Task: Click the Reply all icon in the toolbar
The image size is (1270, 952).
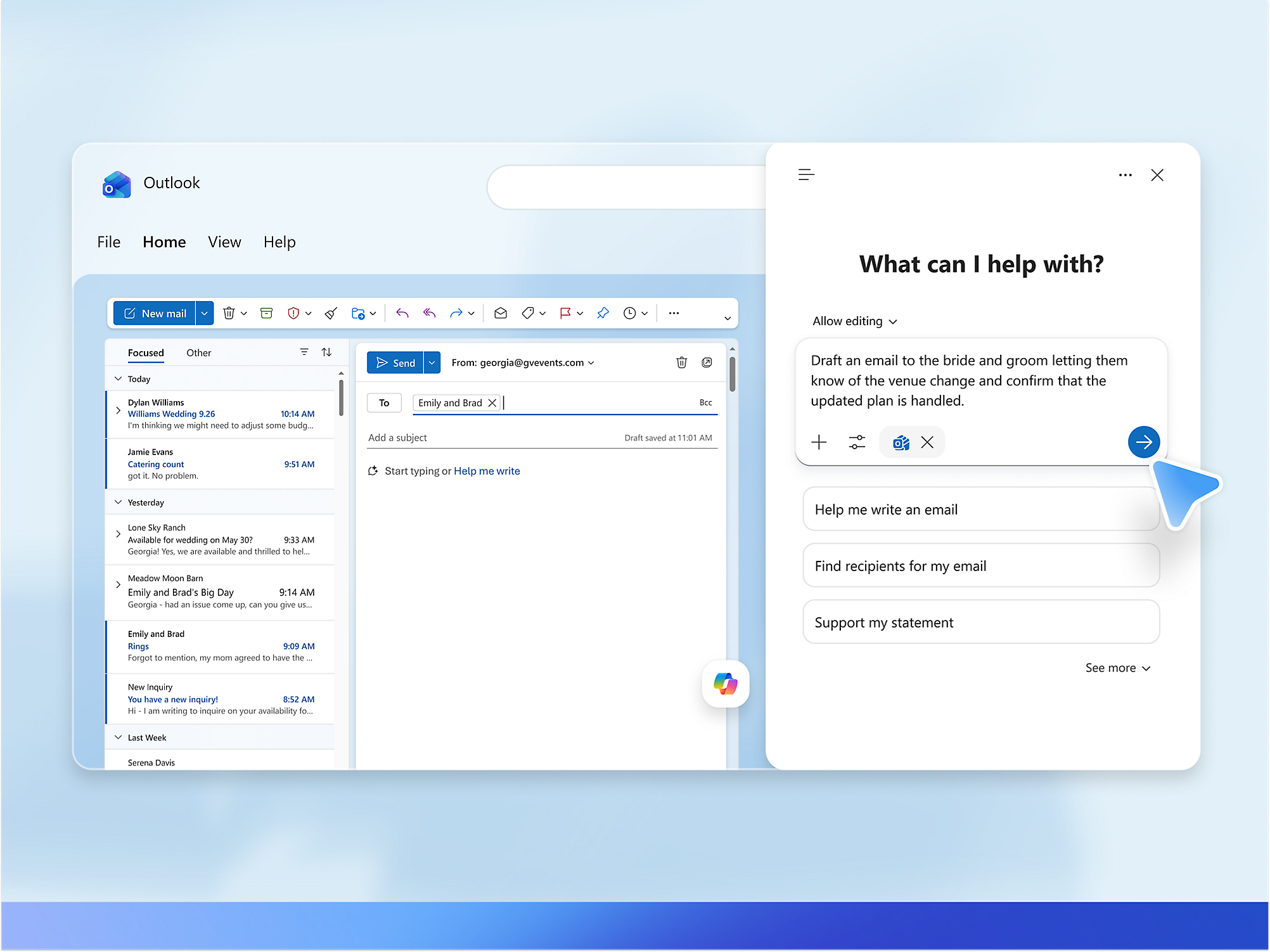Action: coord(430,313)
